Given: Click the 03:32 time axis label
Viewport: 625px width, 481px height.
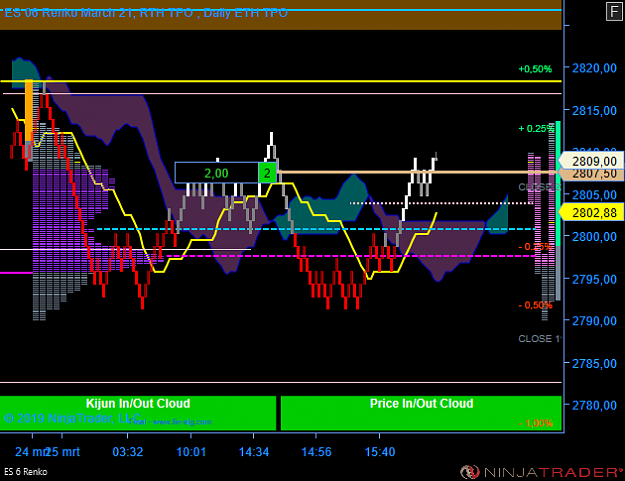Looking at the screenshot, I should tap(128, 452).
